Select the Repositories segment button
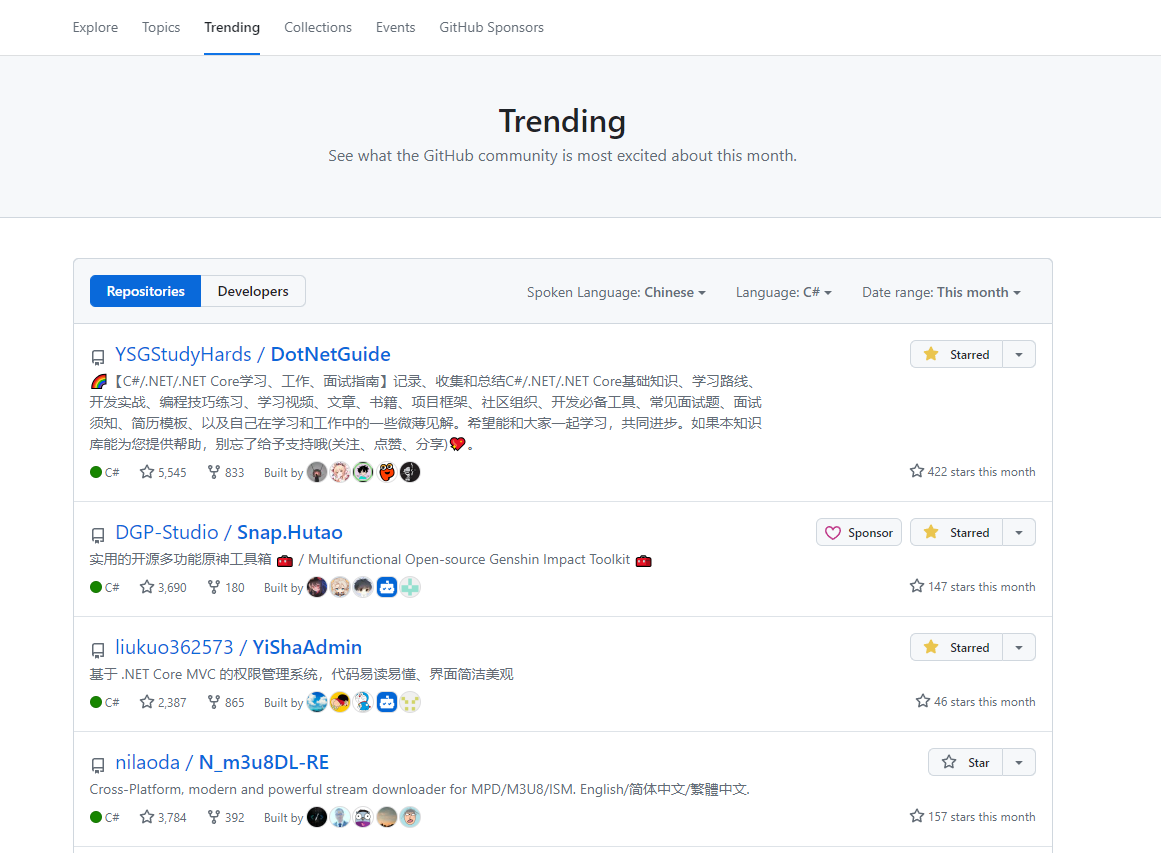Image resolution: width=1161 pixels, height=853 pixels. click(145, 291)
